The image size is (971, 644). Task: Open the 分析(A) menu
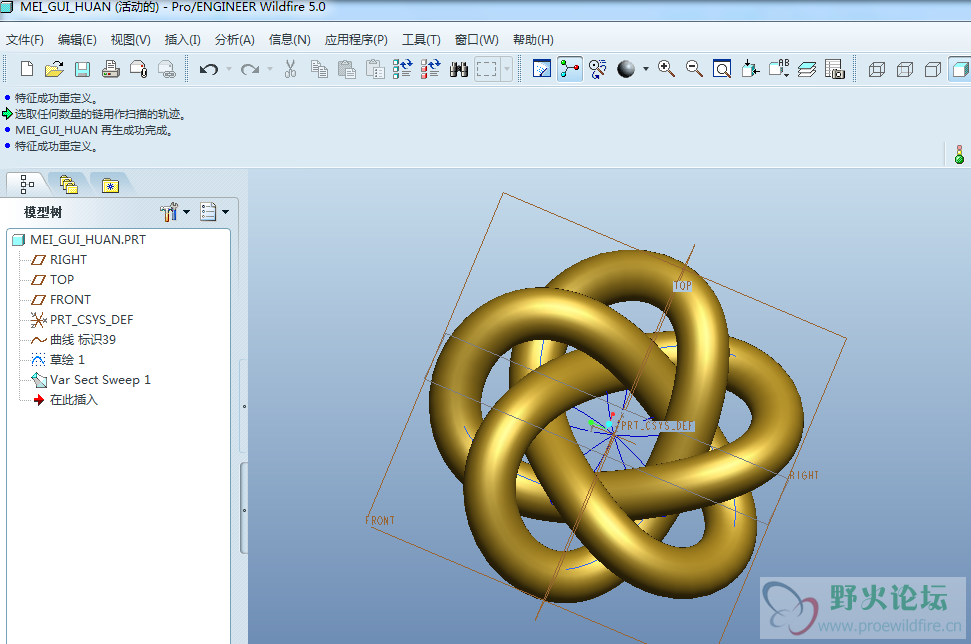click(x=235, y=40)
